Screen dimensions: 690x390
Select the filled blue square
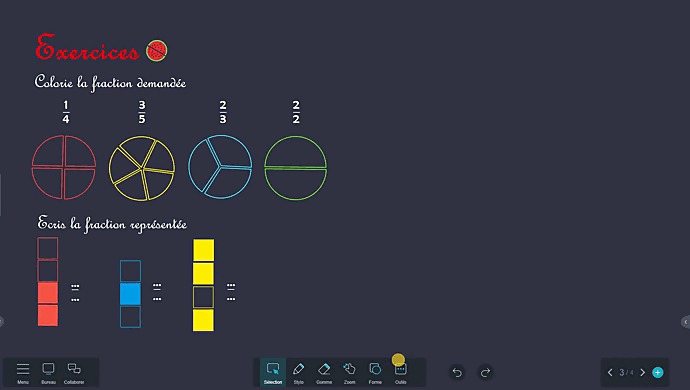[130, 294]
